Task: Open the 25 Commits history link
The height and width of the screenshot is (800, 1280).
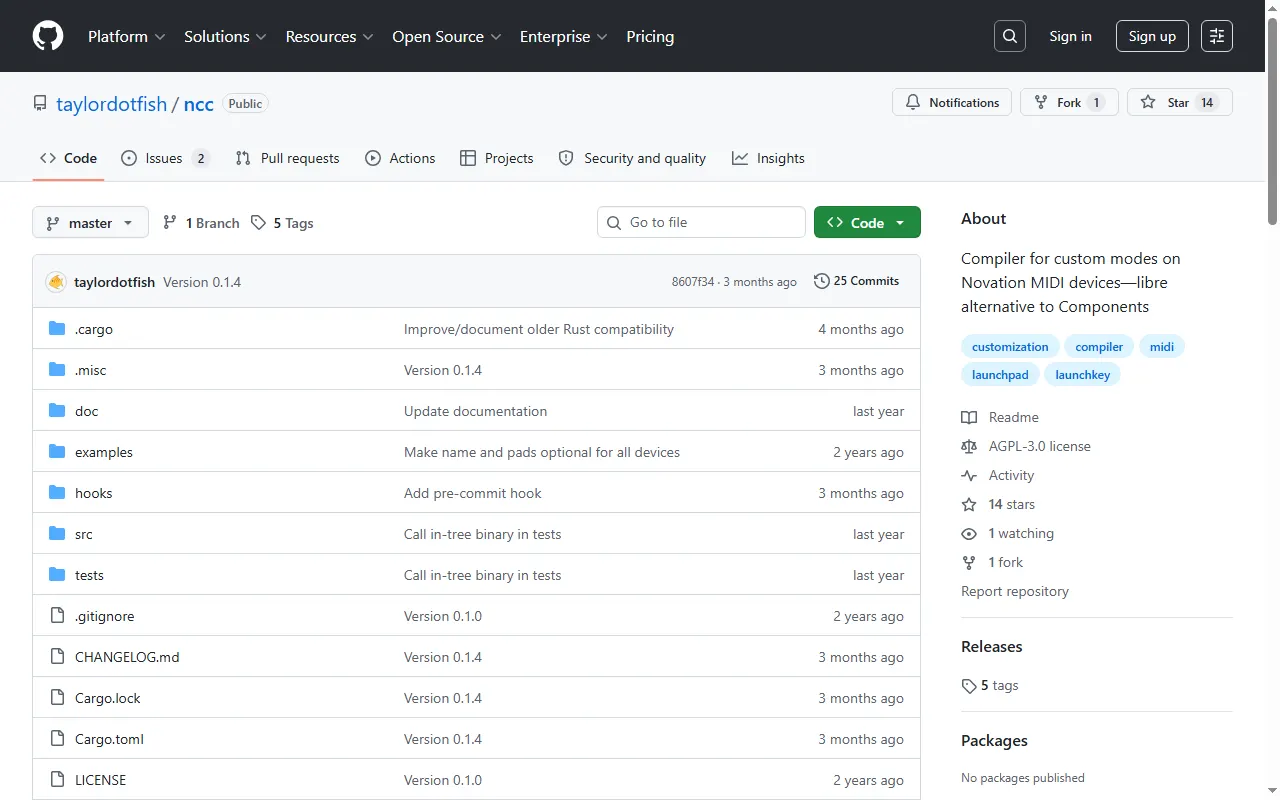Action: click(x=857, y=281)
